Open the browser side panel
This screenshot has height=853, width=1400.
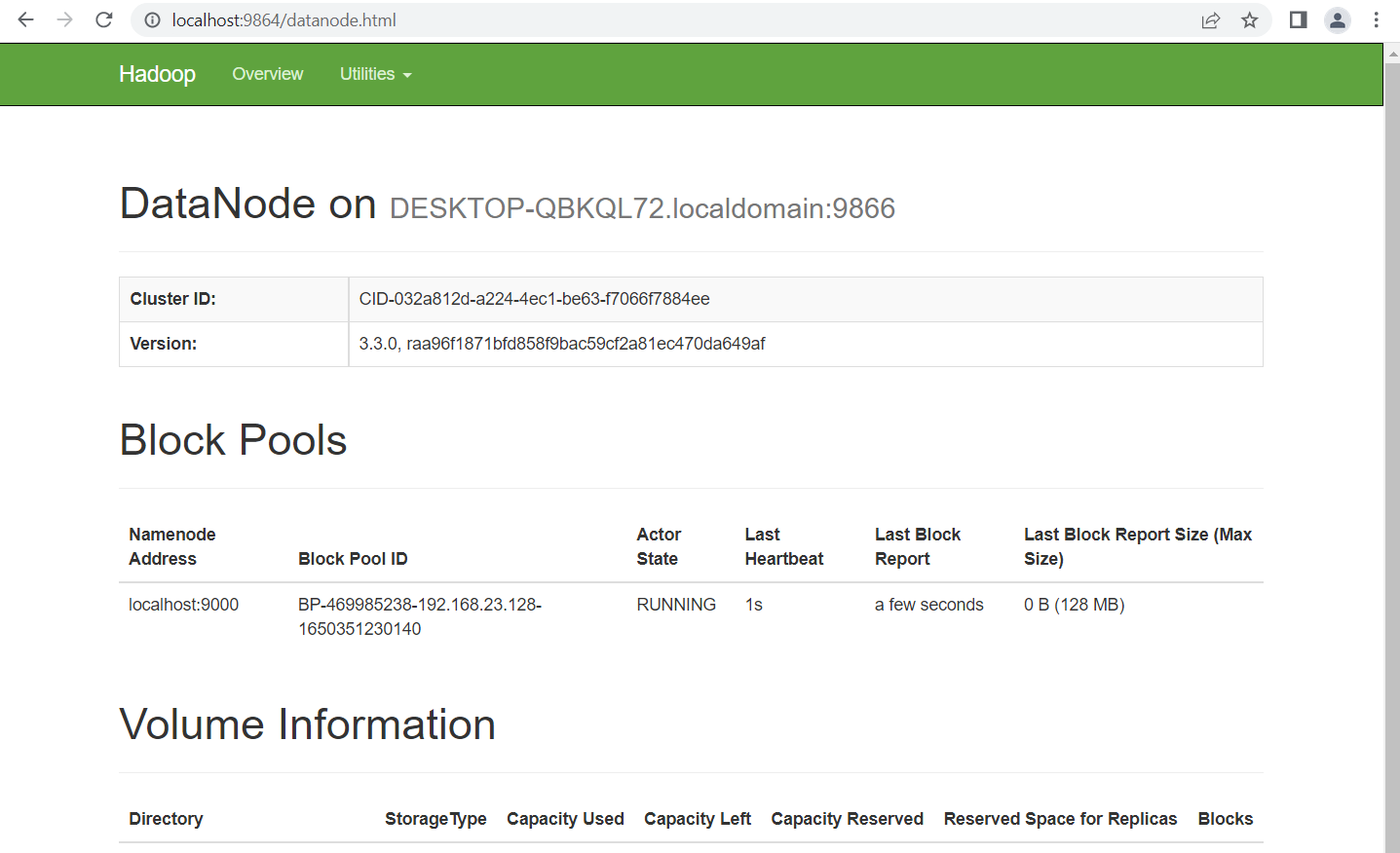click(1298, 20)
